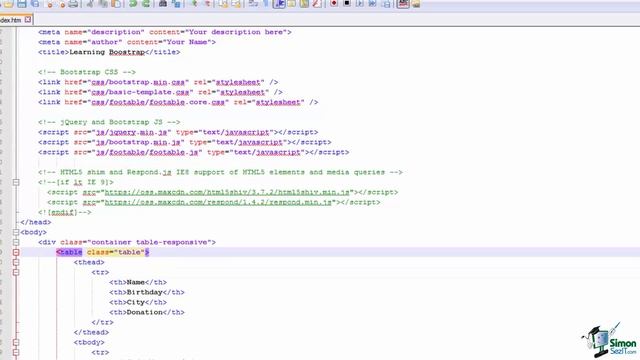Click the Stop Recording square icon
Screen dimensions: 640x360
coord(347,3)
